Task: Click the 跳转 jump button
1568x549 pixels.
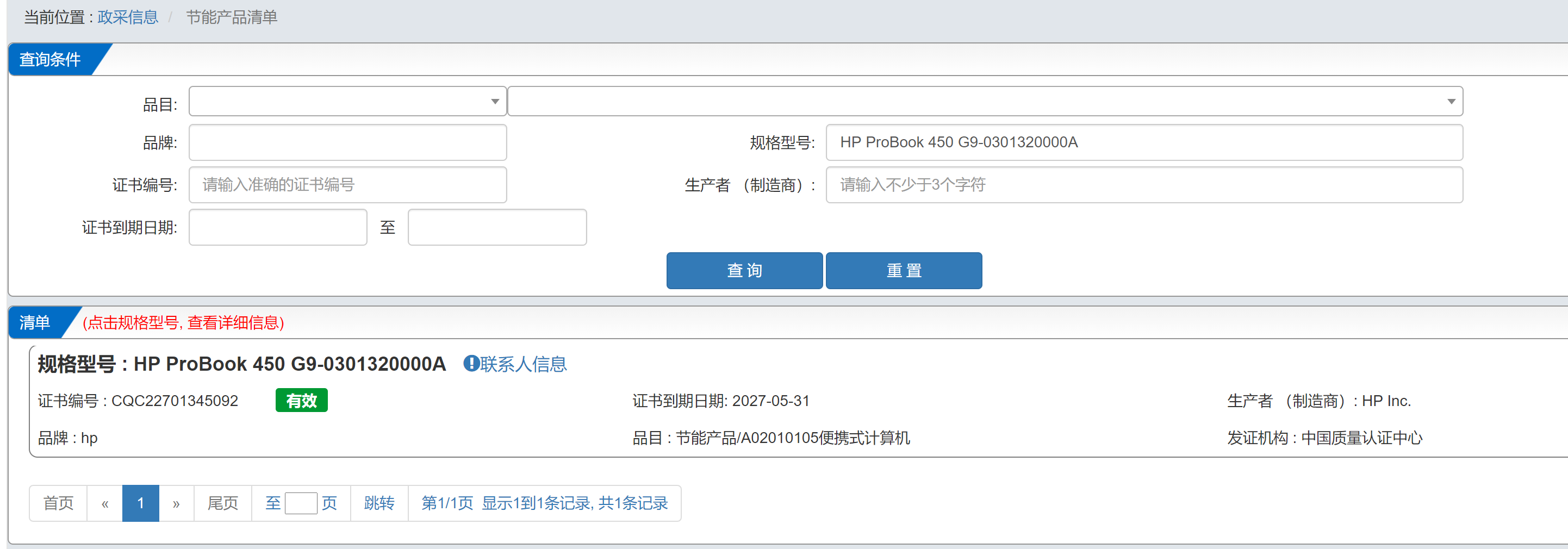Action: pos(378,503)
